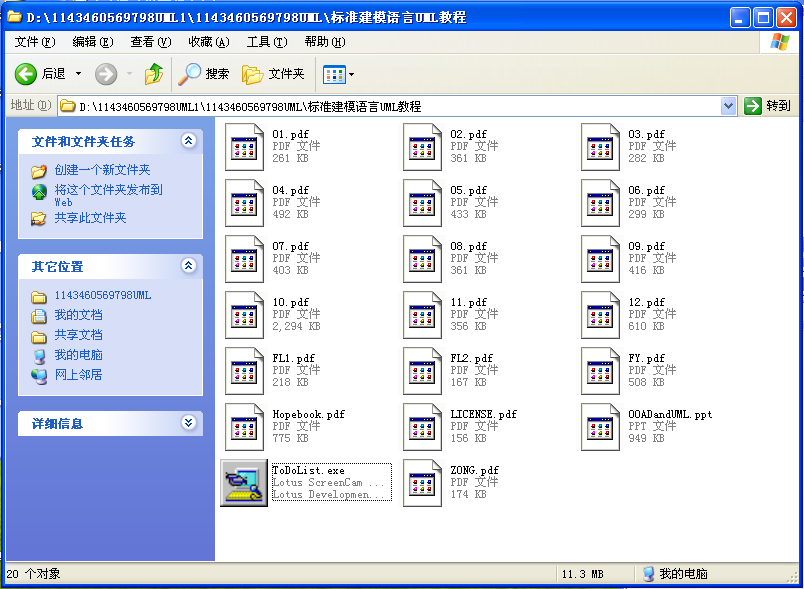Viewport: 804px width, 589px height.
Task: Click the 11.3 MB status bar entry
Action: pos(582,575)
